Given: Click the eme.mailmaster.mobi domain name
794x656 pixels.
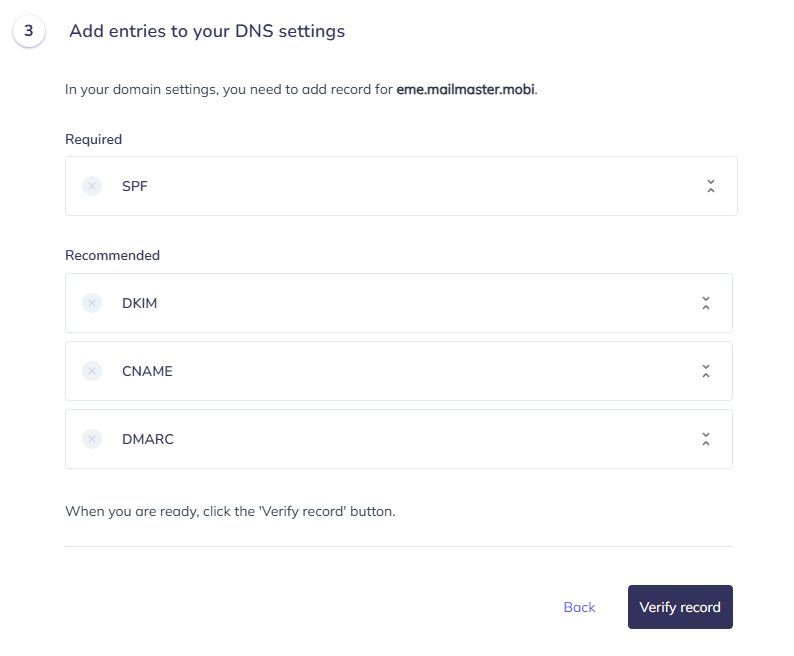Looking at the screenshot, I should click(x=465, y=89).
